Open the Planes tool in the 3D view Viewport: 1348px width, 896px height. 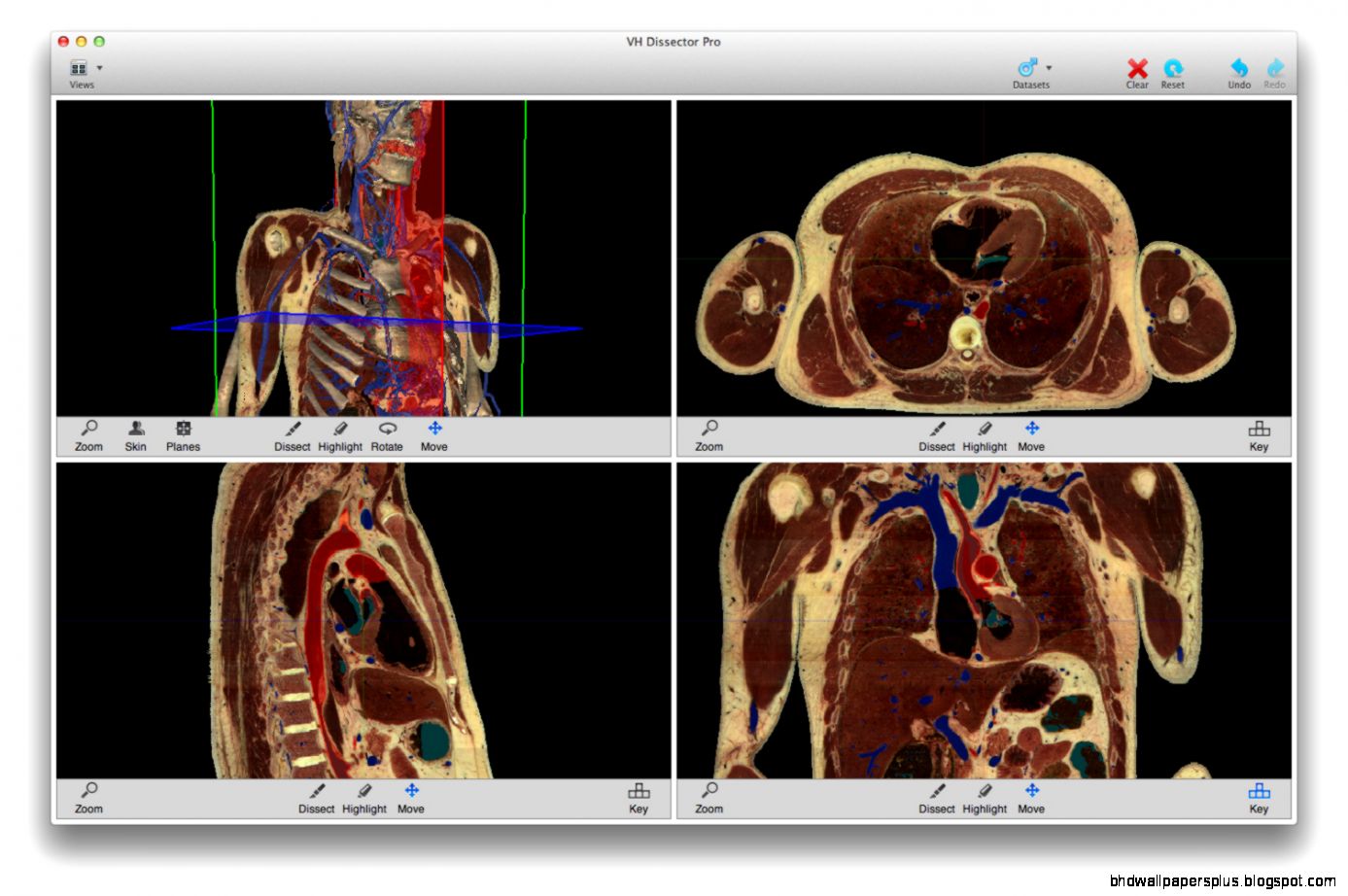click(x=183, y=435)
